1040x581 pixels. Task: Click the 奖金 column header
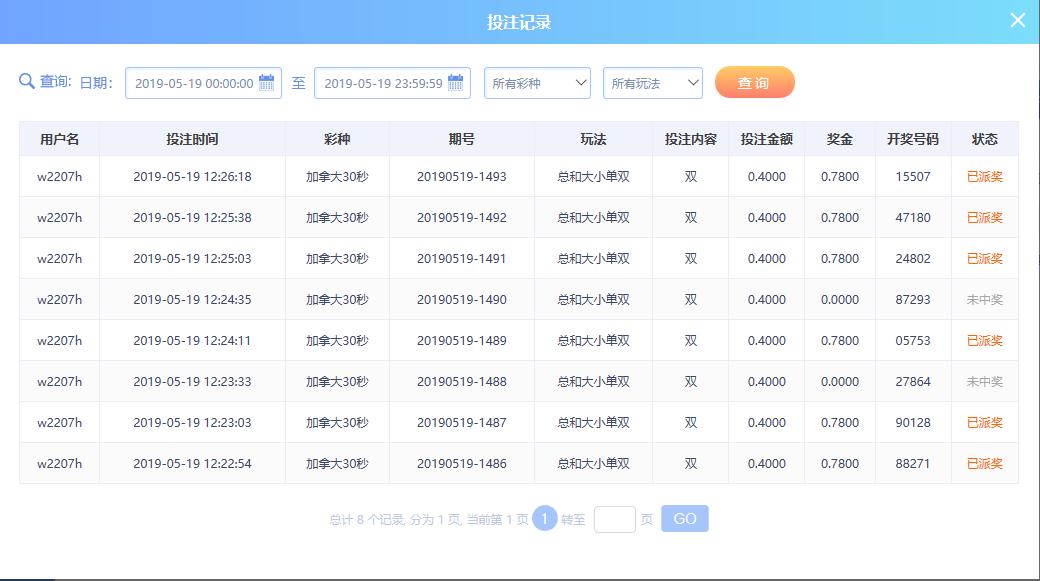coord(840,139)
